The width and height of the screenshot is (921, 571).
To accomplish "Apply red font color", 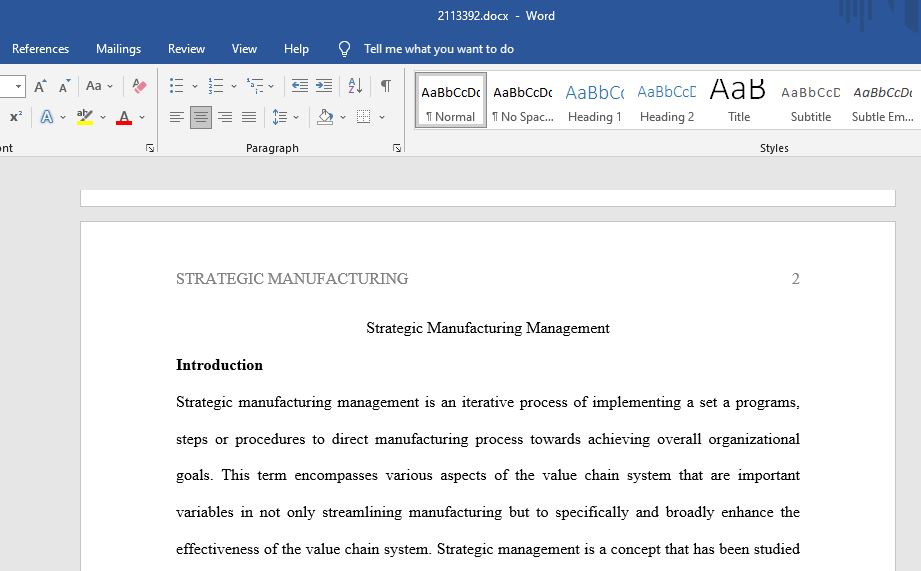I will [123, 117].
